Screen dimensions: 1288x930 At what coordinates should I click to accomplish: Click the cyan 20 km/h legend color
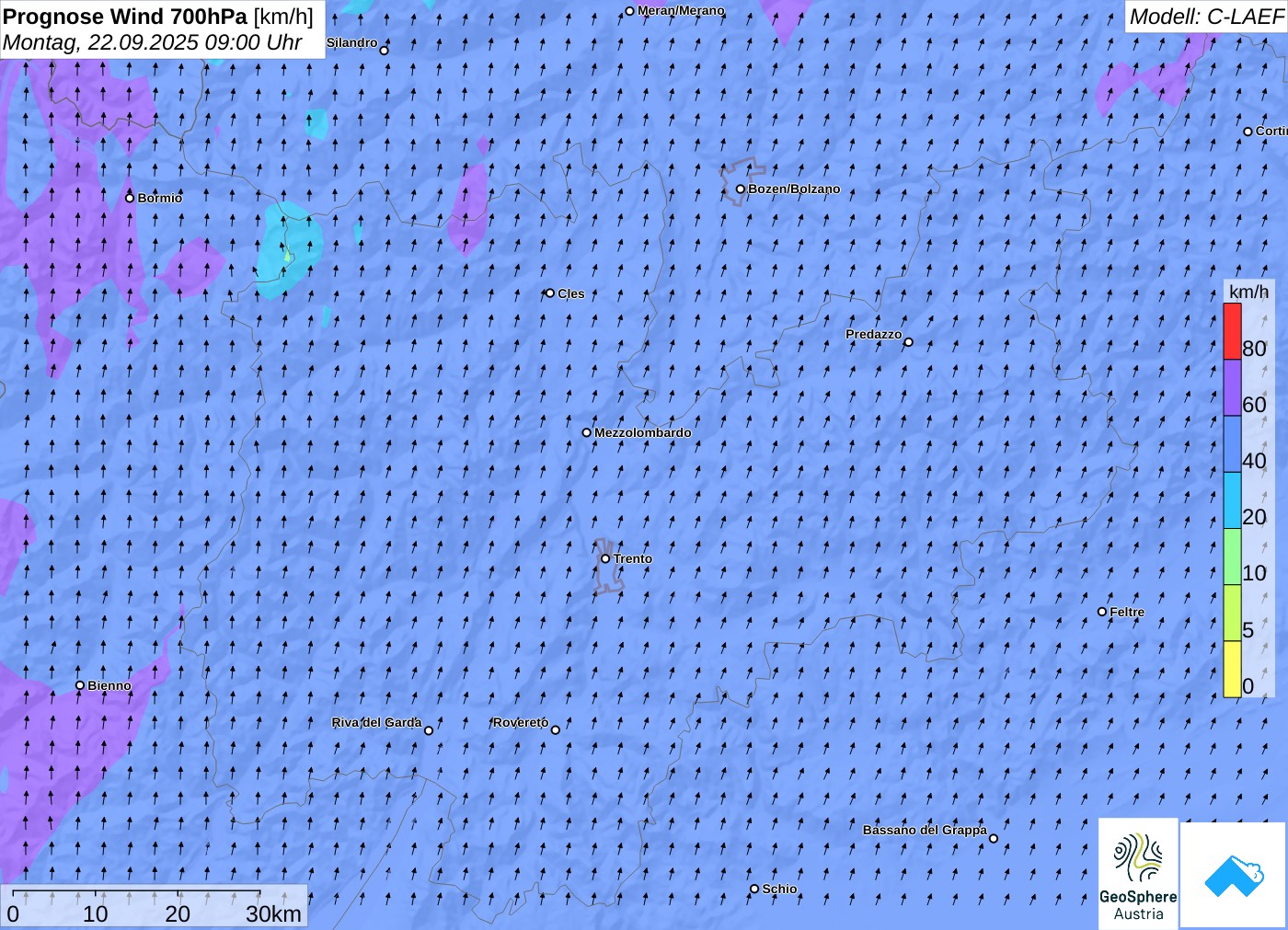click(1232, 499)
